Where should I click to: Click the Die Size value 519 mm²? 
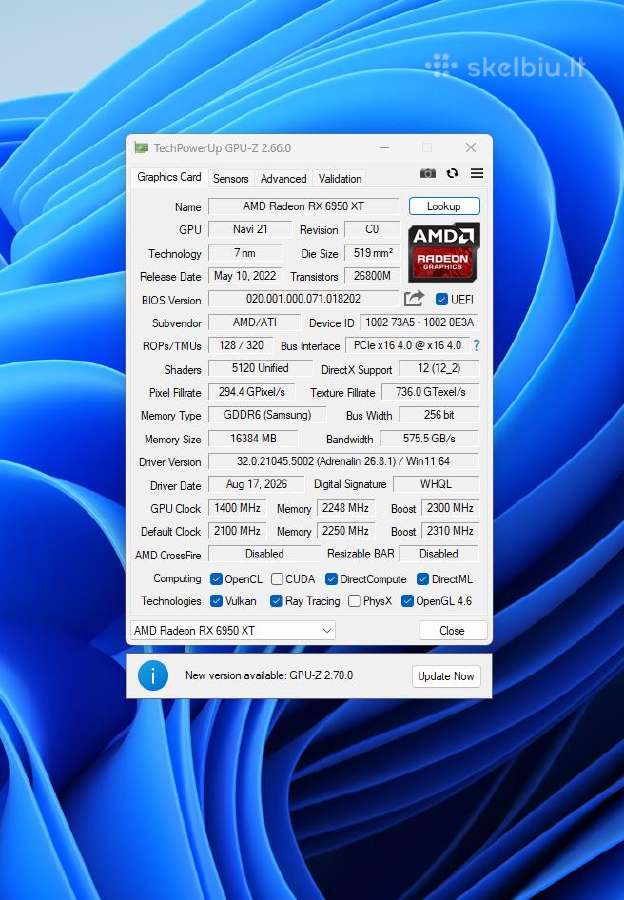[372, 253]
